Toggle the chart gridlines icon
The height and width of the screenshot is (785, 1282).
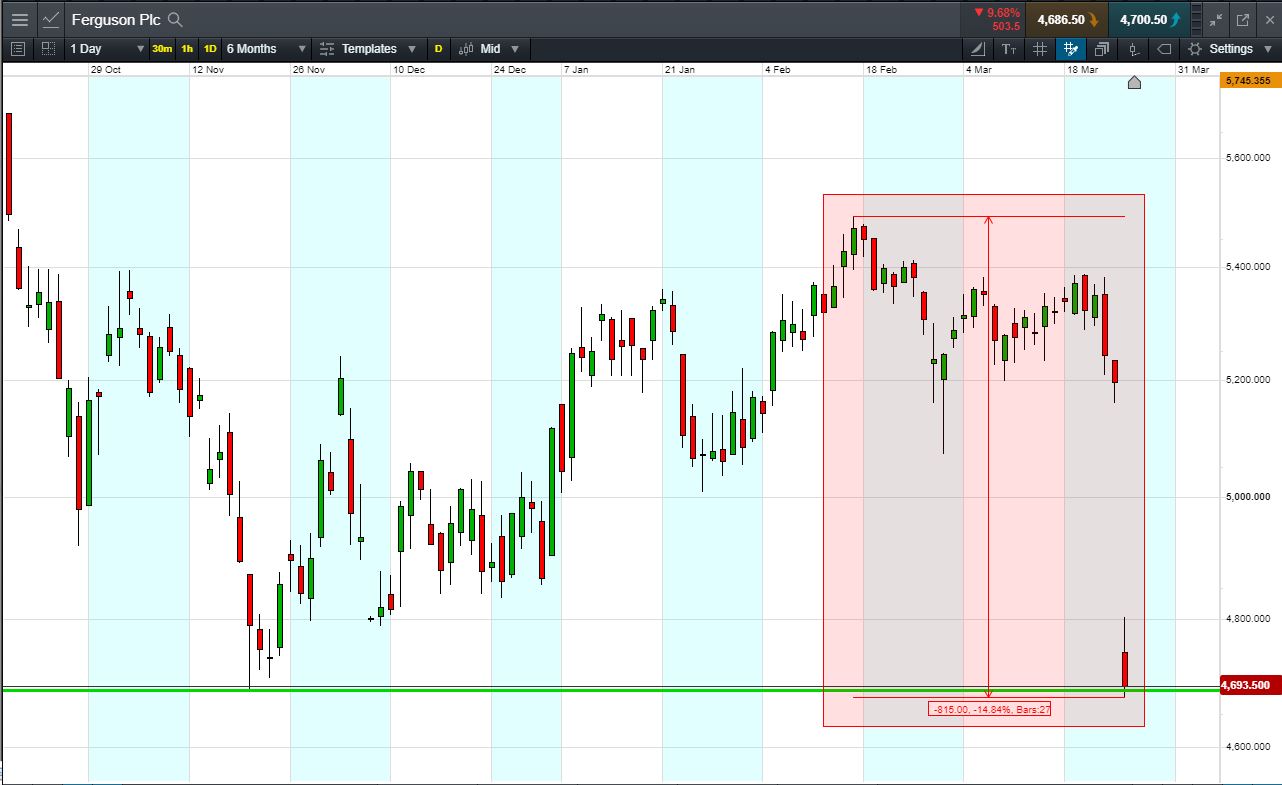coord(1040,48)
